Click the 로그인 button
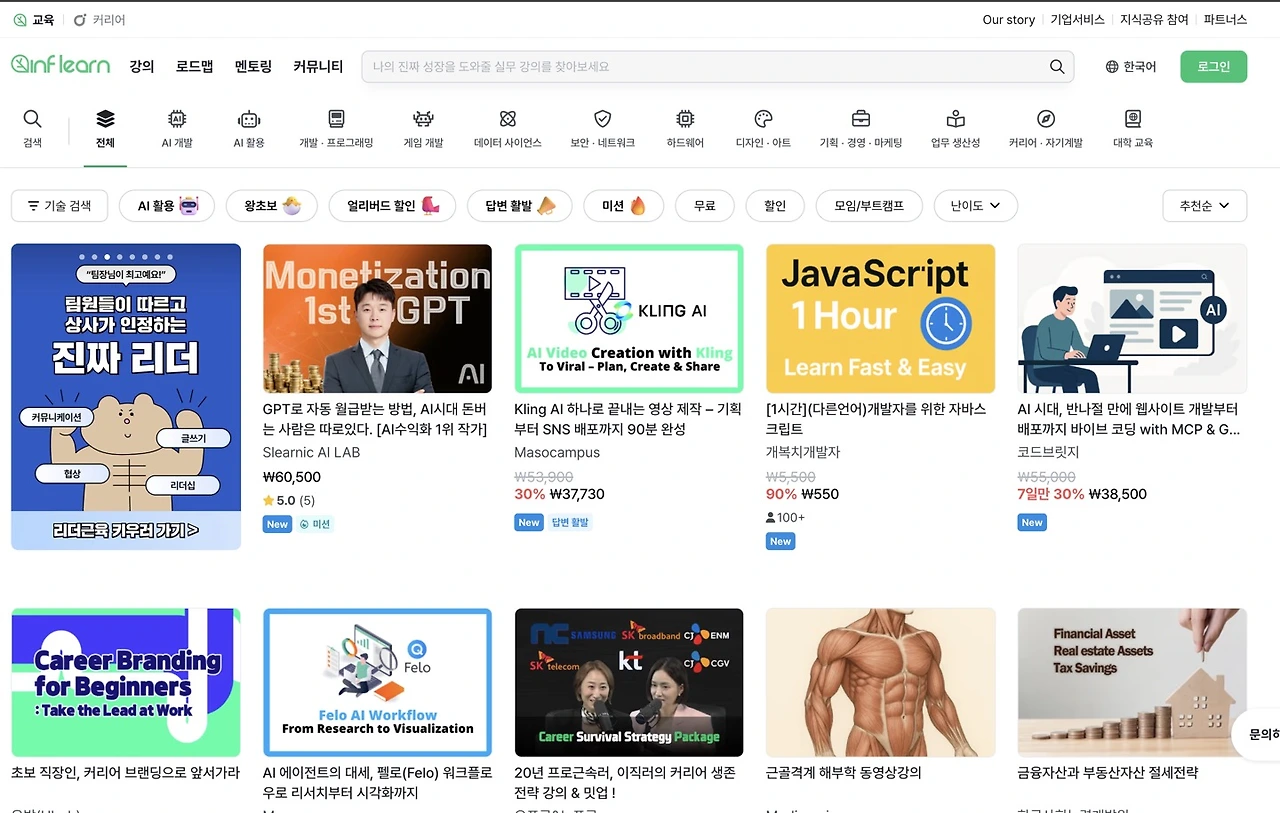Viewport: 1280px width, 813px height. tap(1214, 67)
